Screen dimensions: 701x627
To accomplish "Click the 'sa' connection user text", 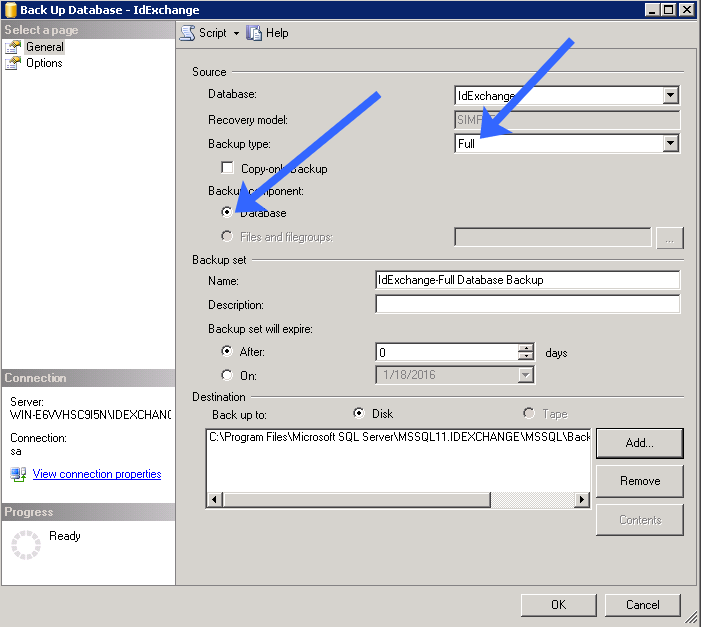I will pyautogui.click(x=16, y=451).
